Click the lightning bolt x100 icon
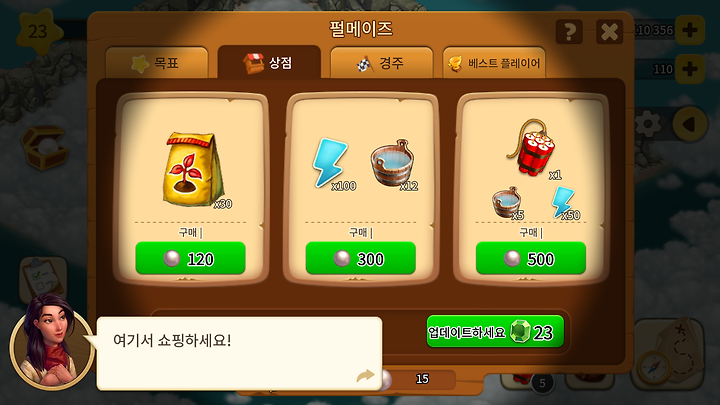 click(x=331, y=163)
